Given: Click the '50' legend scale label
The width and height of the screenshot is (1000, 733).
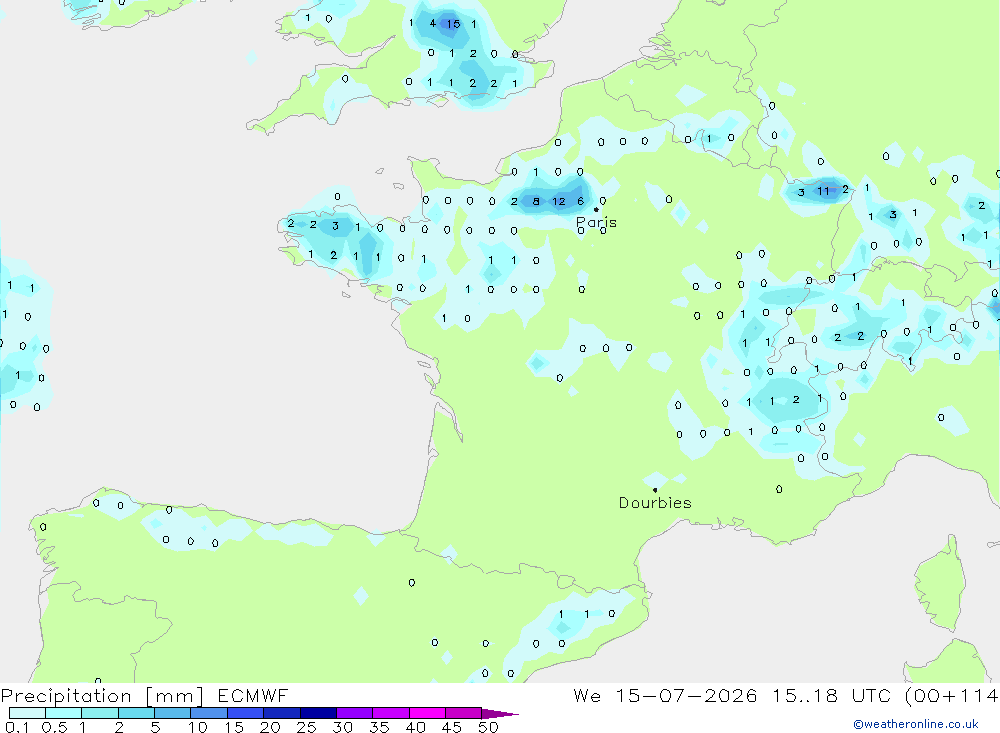Looking at the screenshot, I should tap(488, 727).
